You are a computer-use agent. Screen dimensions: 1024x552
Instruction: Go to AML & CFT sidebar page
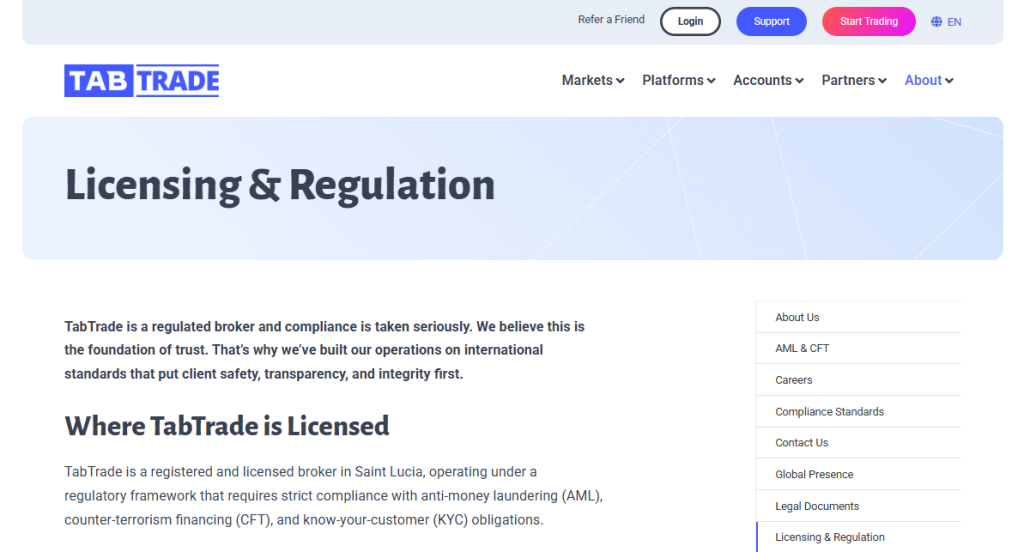tap(802, 348)
